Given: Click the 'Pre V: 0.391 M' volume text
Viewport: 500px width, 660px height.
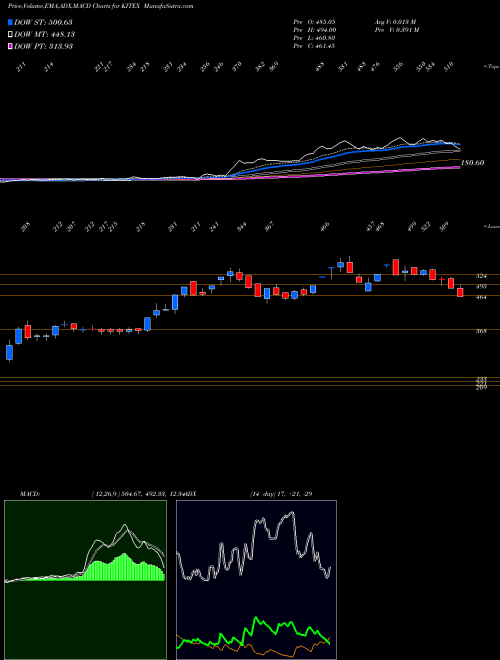Looking at the screenshot, I should (396, 29).
